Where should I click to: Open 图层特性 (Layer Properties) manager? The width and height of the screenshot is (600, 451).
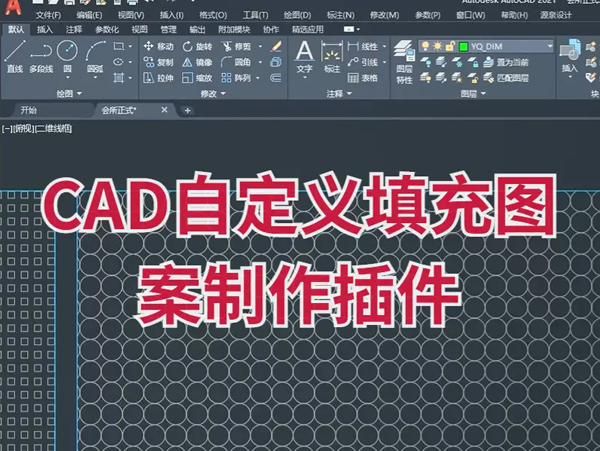coord(404,62)
